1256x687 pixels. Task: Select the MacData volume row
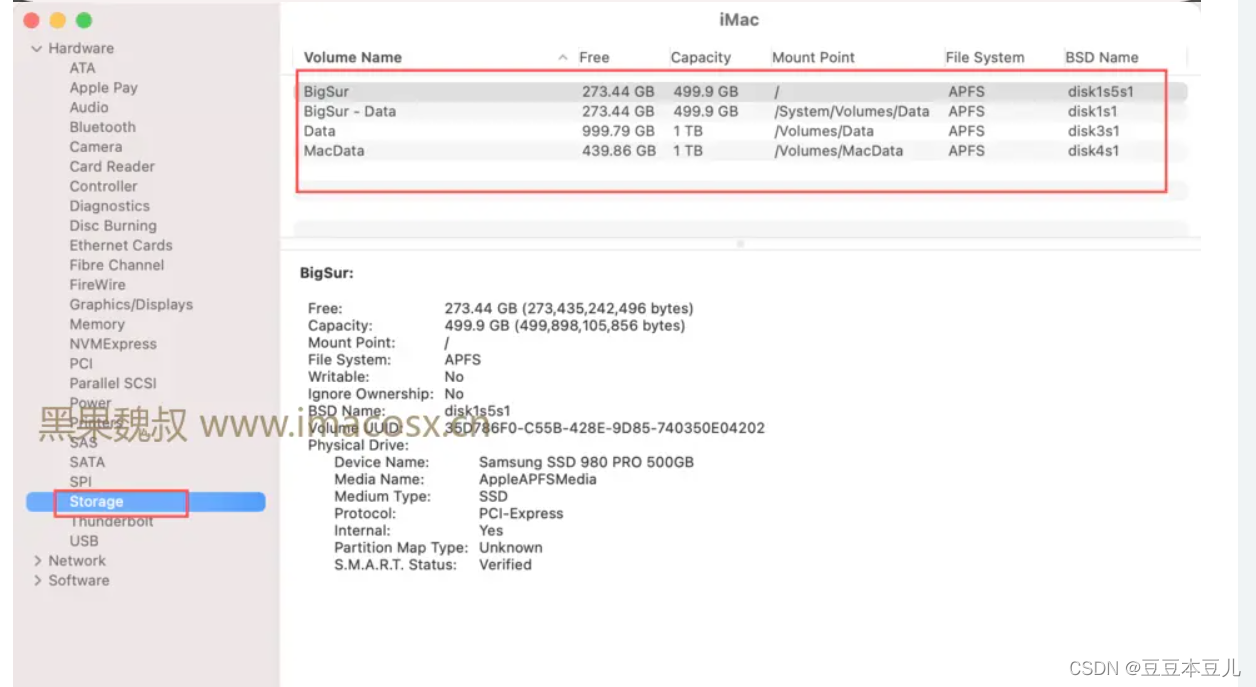tap(740, 151)
